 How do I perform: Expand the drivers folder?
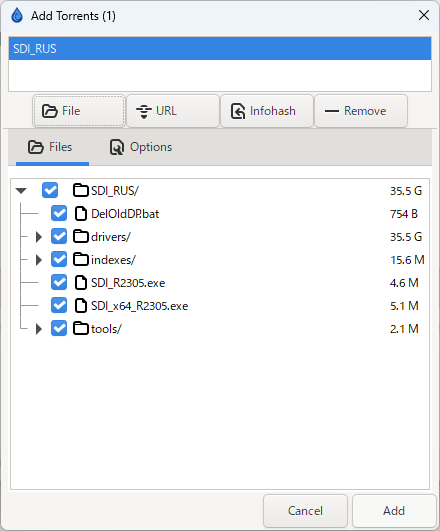pyautogui.click(x=39, y=237)
